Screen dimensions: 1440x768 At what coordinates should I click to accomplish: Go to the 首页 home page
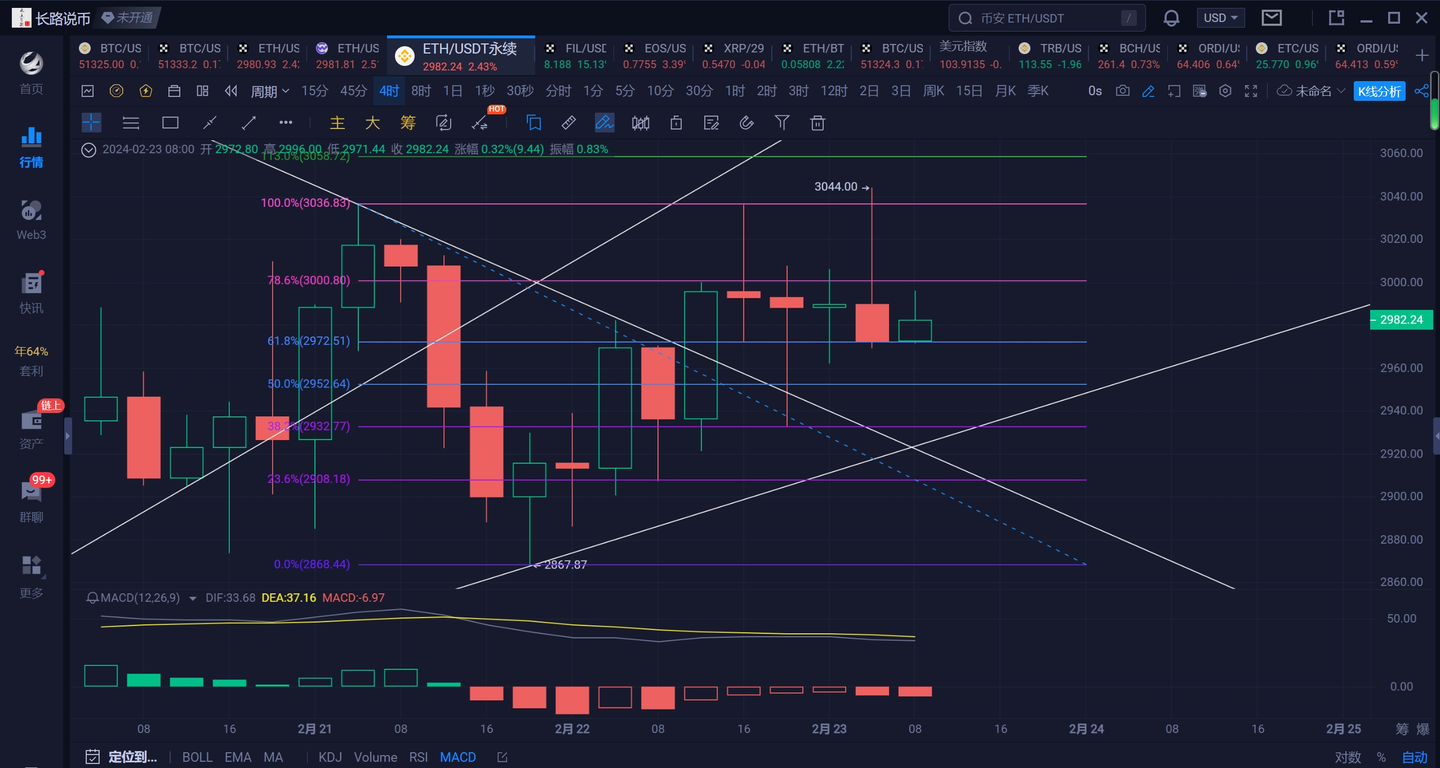tap(31, 73)
